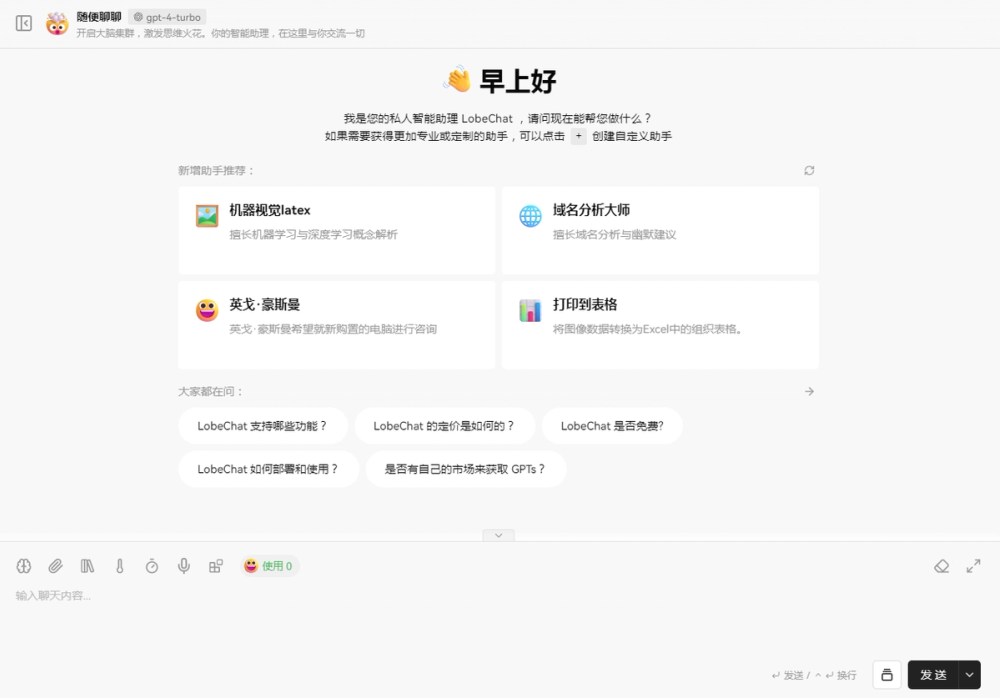Open the gpt-4-turbo model tag

pyautogui.click(x=167, y=17)
